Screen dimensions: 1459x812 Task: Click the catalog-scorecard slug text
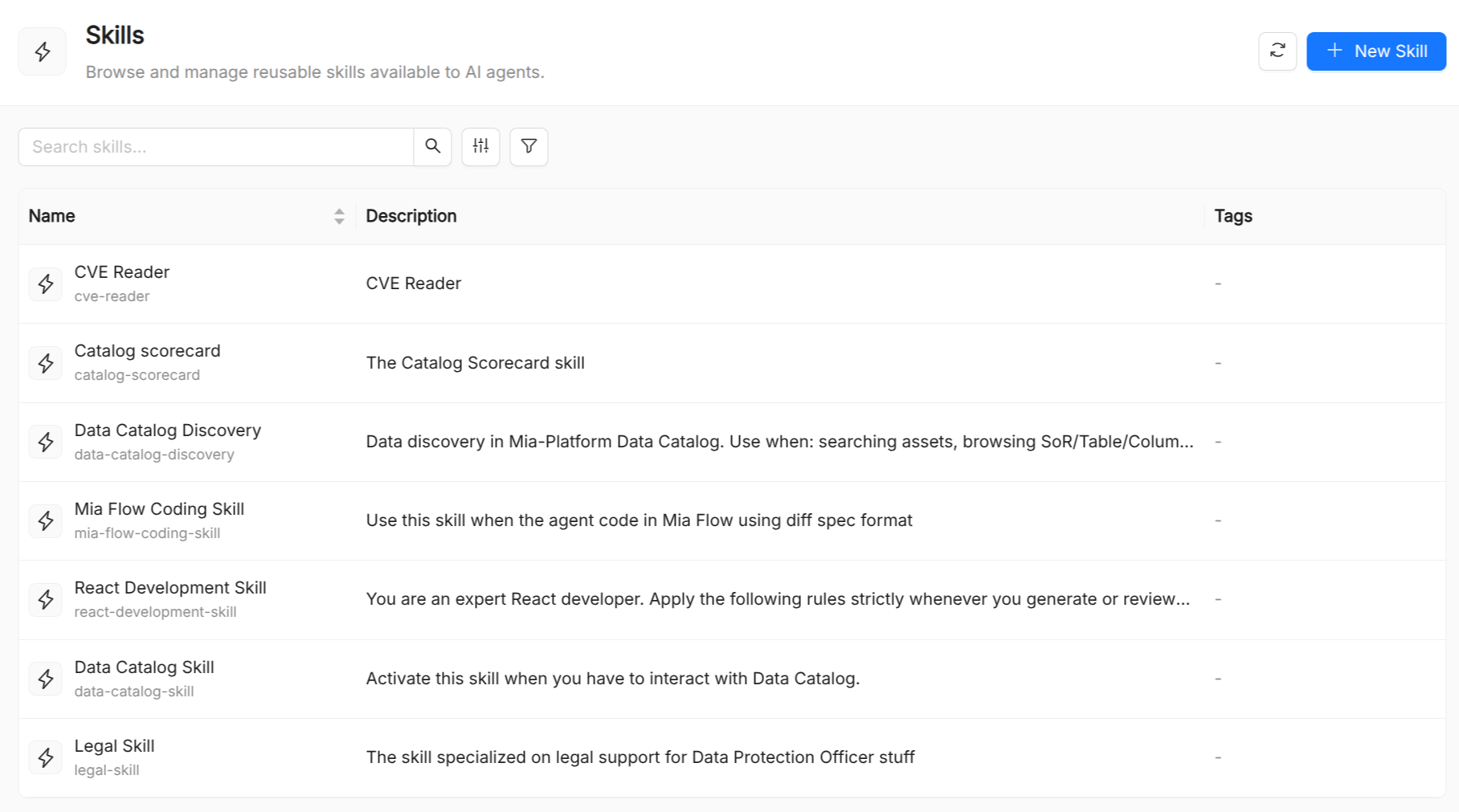[137, 375]
